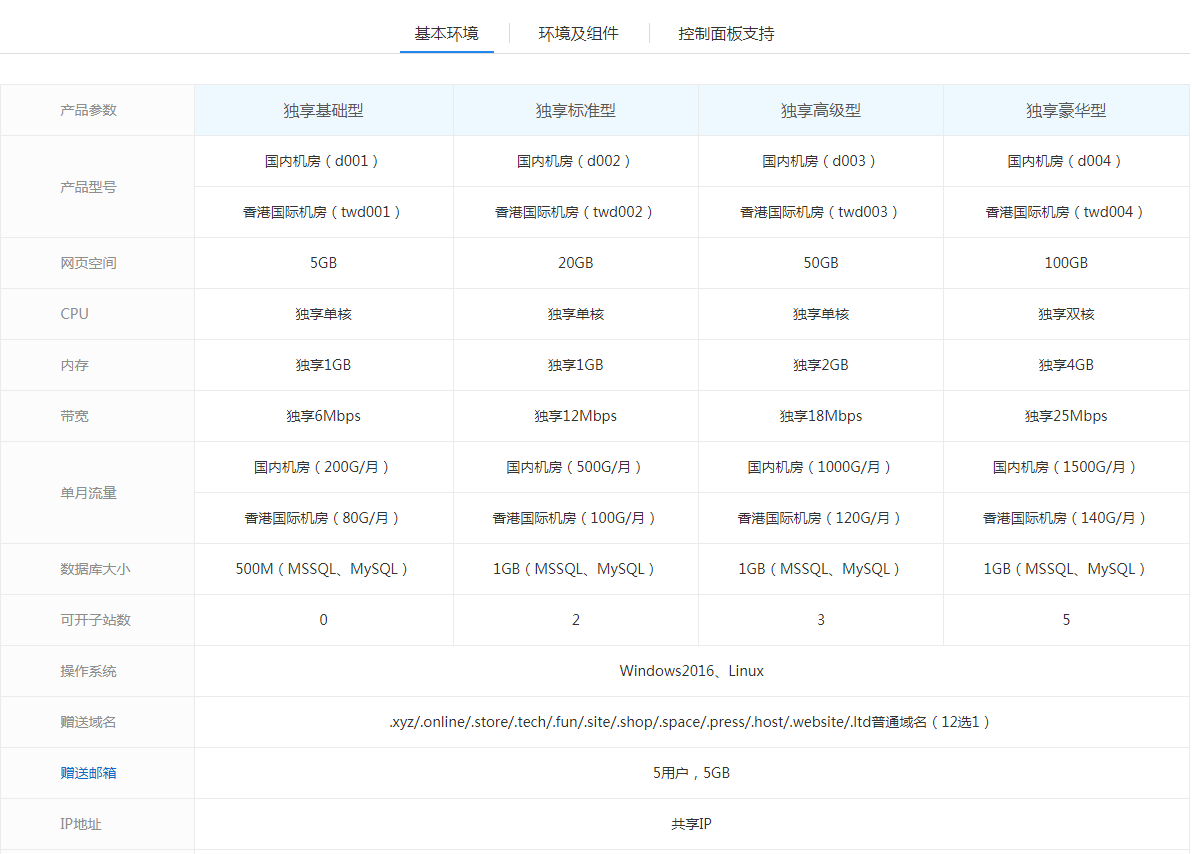The image size is (1192, 854).
Task: Click the 独享12Mbps bandwidth cell
Action: coord(575,416)
